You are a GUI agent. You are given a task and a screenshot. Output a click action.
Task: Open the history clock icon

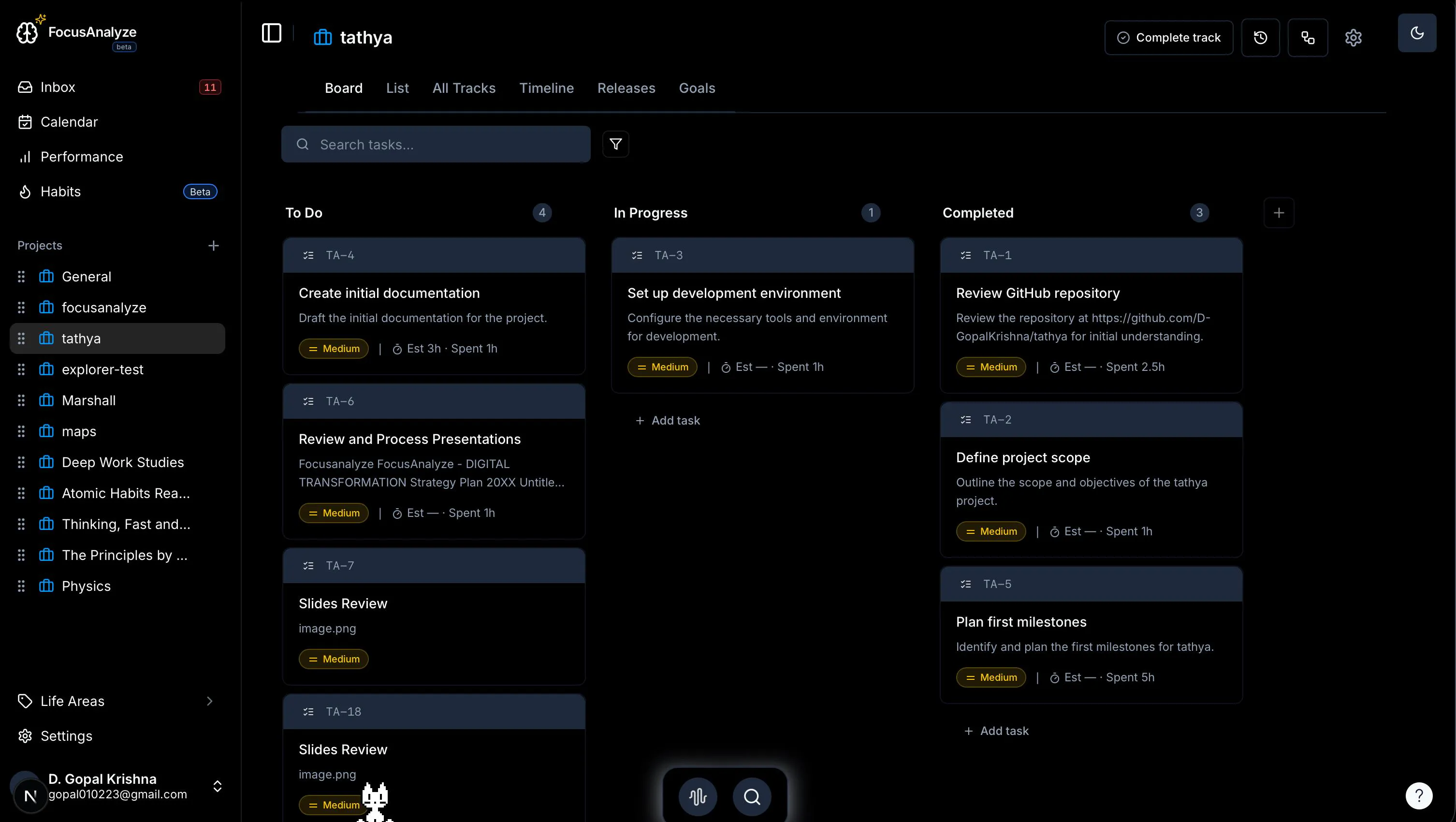coord(1260,37)
